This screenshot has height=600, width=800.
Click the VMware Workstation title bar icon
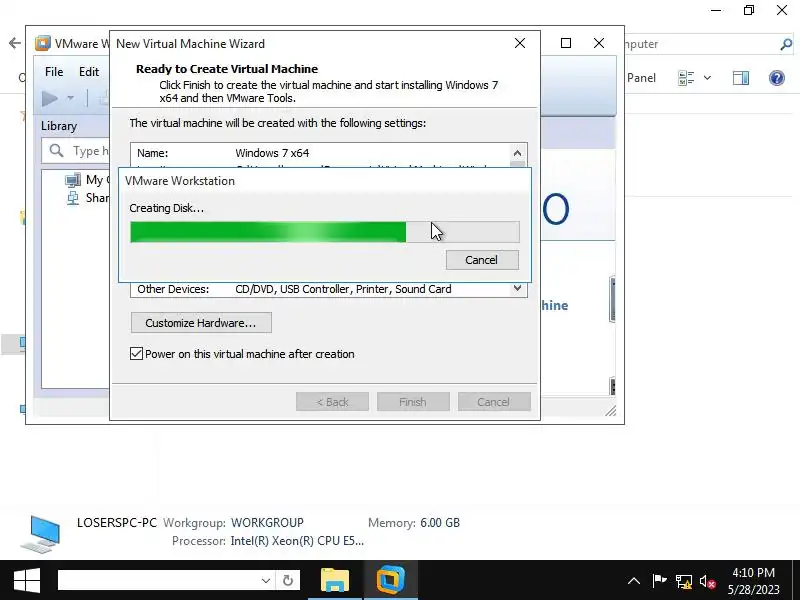click(43, 43)
